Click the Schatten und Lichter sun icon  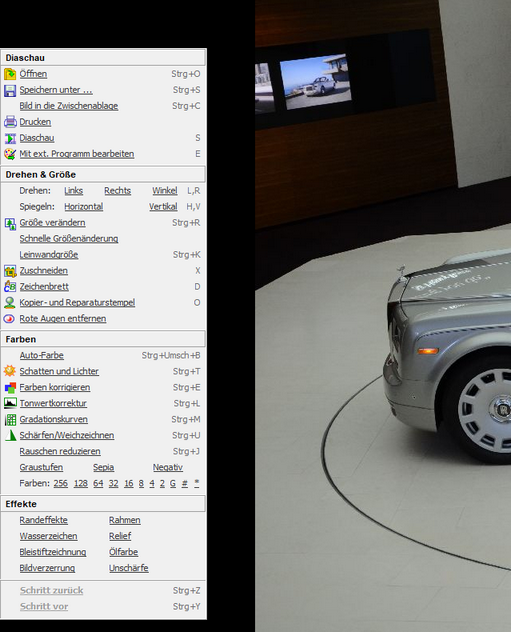coord(10,371)
